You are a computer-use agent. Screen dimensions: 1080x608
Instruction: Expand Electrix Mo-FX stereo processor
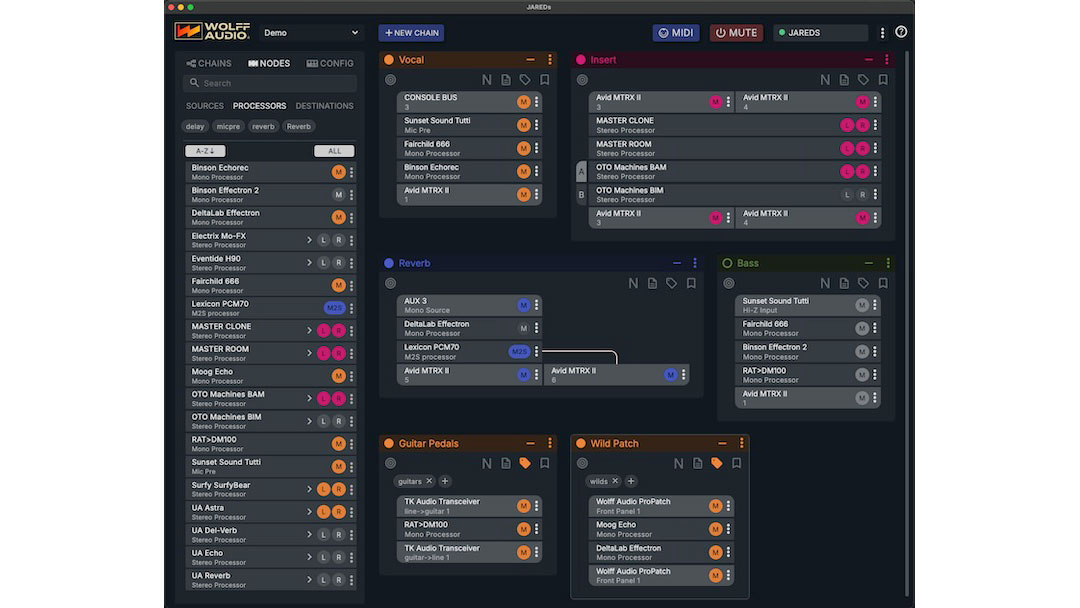coord(309,240)
